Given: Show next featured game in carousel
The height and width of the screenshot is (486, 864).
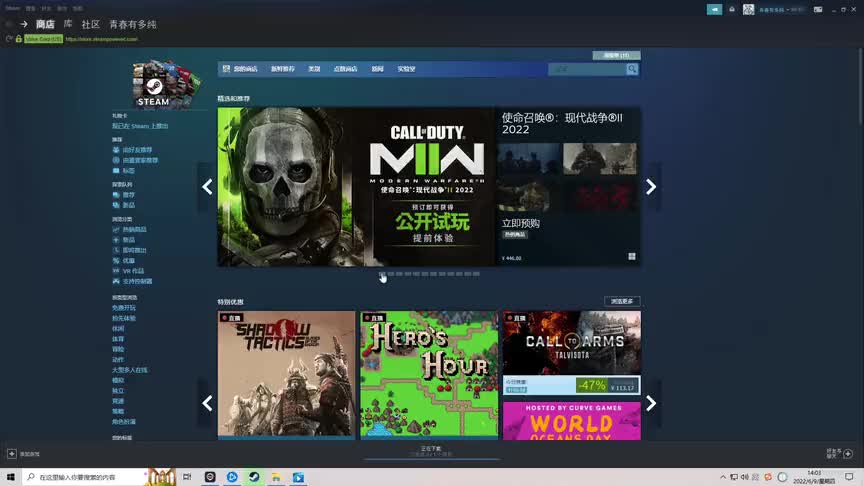Looking at the screenshot, I should coord(651,186).
